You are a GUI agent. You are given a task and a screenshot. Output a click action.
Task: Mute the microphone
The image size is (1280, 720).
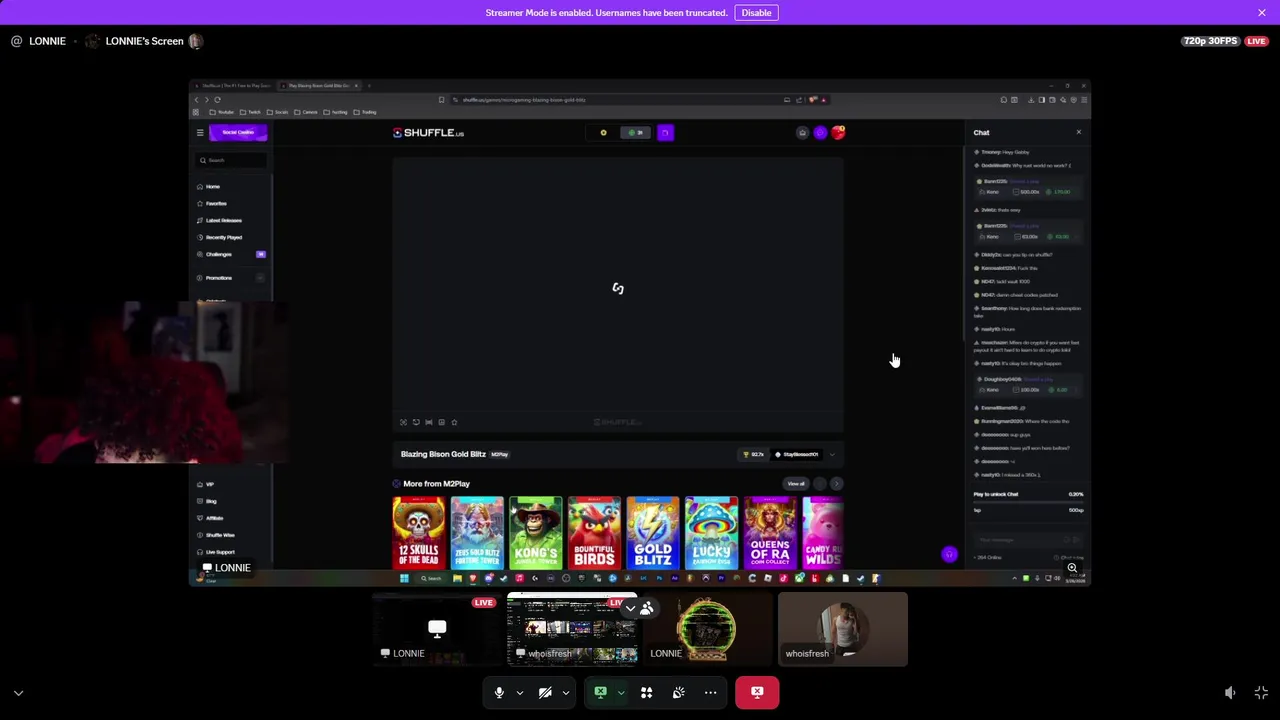(x=499, y=692)
